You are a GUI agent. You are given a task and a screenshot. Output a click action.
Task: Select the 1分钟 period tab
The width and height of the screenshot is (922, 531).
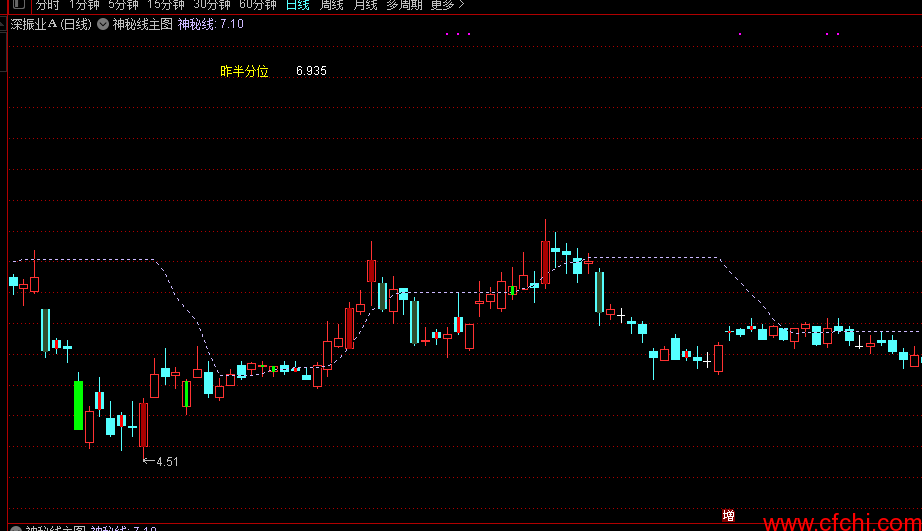[84, 5]
